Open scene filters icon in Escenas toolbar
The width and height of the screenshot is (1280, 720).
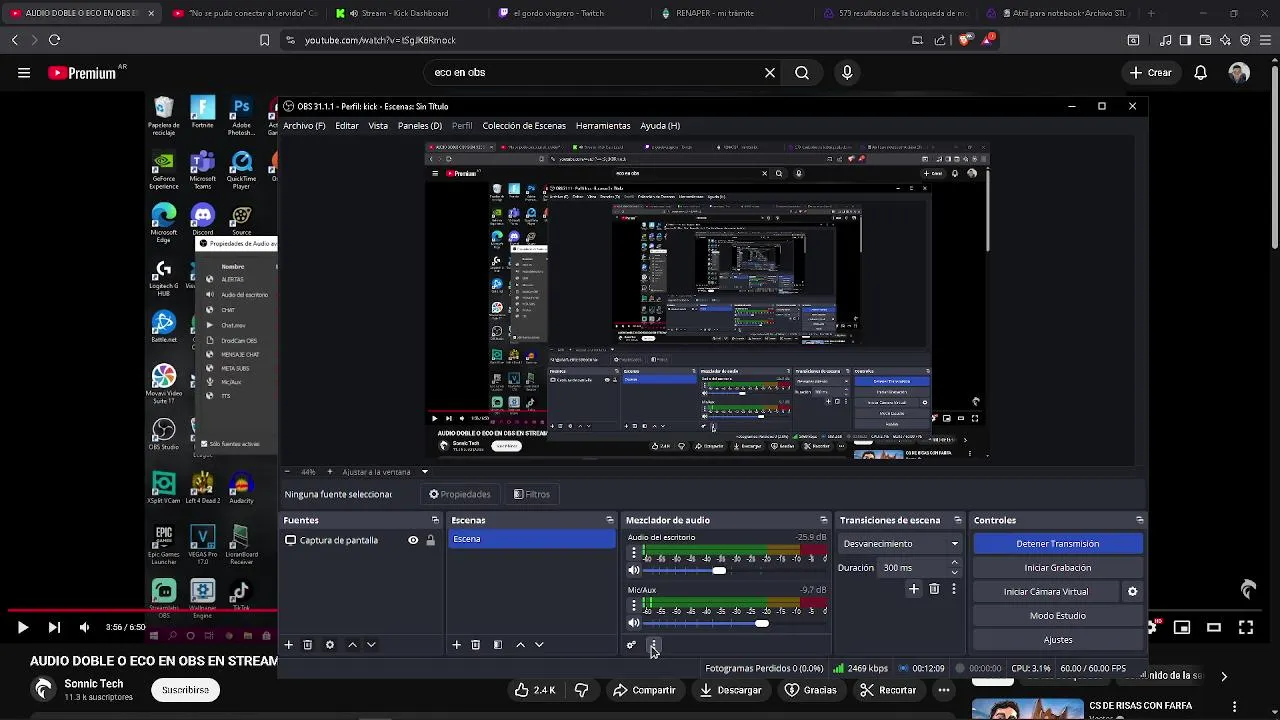tap(498, 645)
